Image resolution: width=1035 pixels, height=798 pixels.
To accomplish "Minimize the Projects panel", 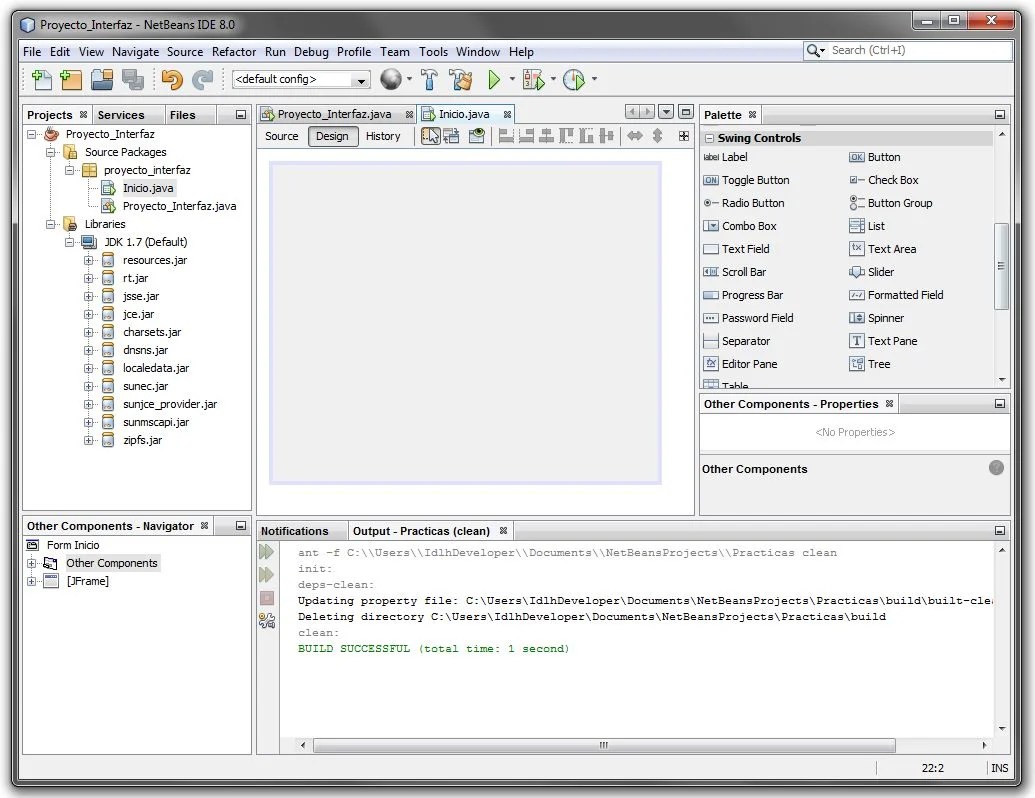I will [240, 114].
